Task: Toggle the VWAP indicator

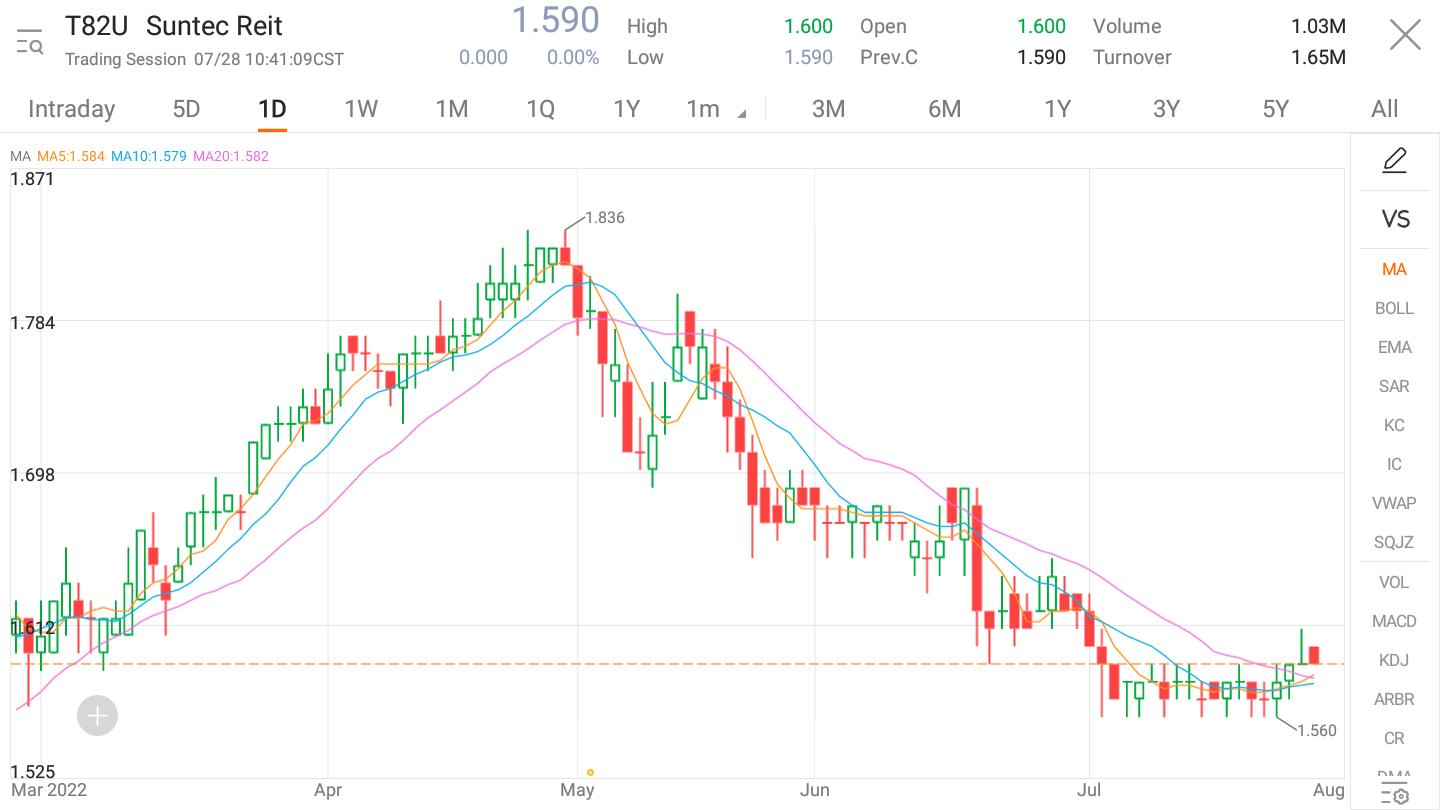Action: click(1394, 503)
